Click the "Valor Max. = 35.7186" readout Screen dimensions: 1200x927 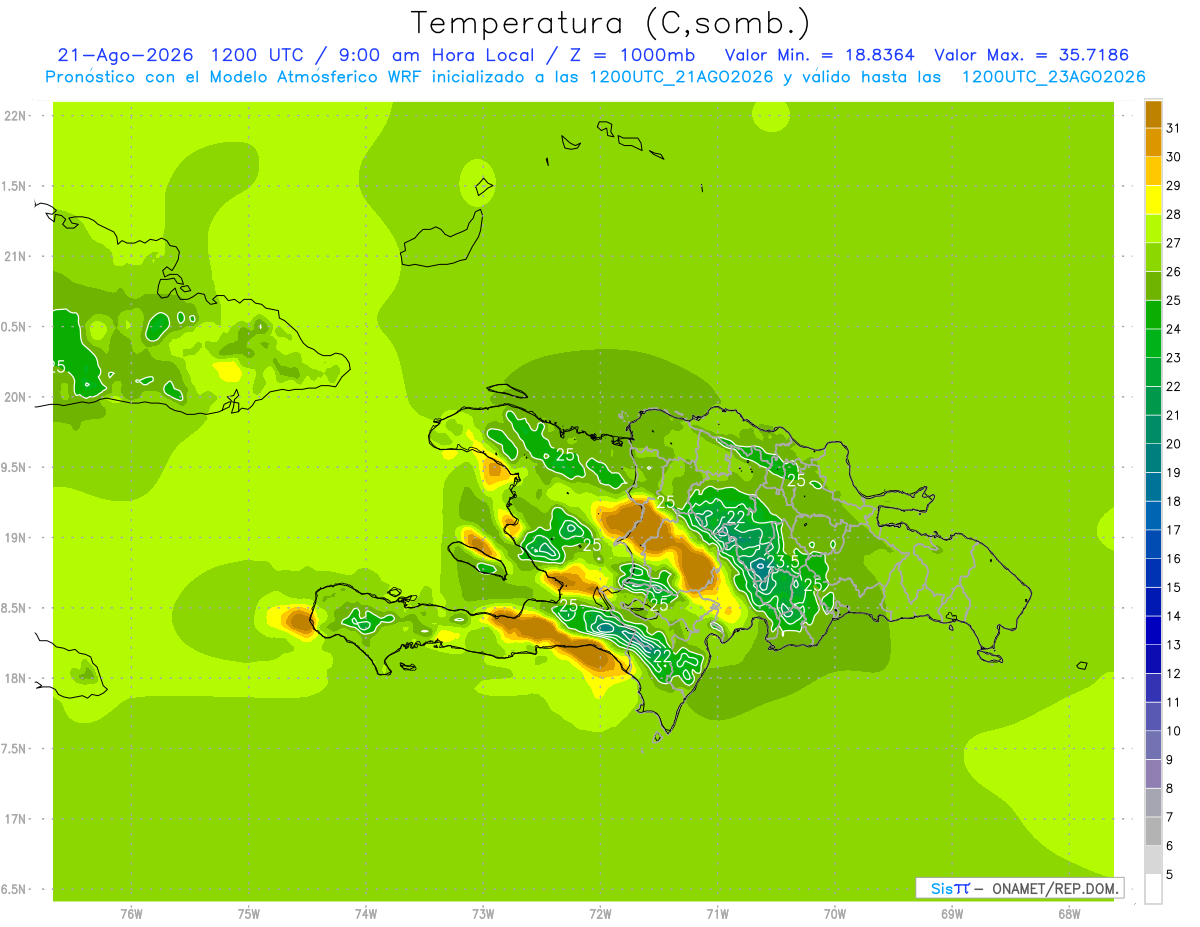[x=1031, y=55]
